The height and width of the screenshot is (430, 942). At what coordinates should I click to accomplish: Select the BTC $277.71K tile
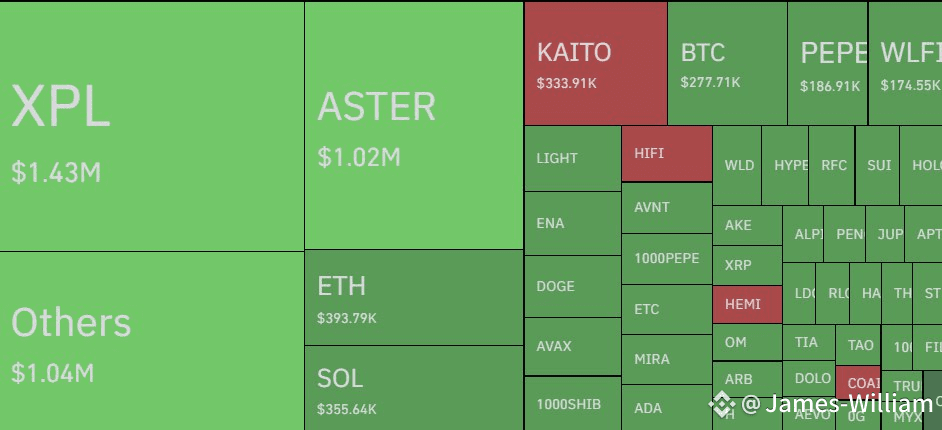(728, 63)
